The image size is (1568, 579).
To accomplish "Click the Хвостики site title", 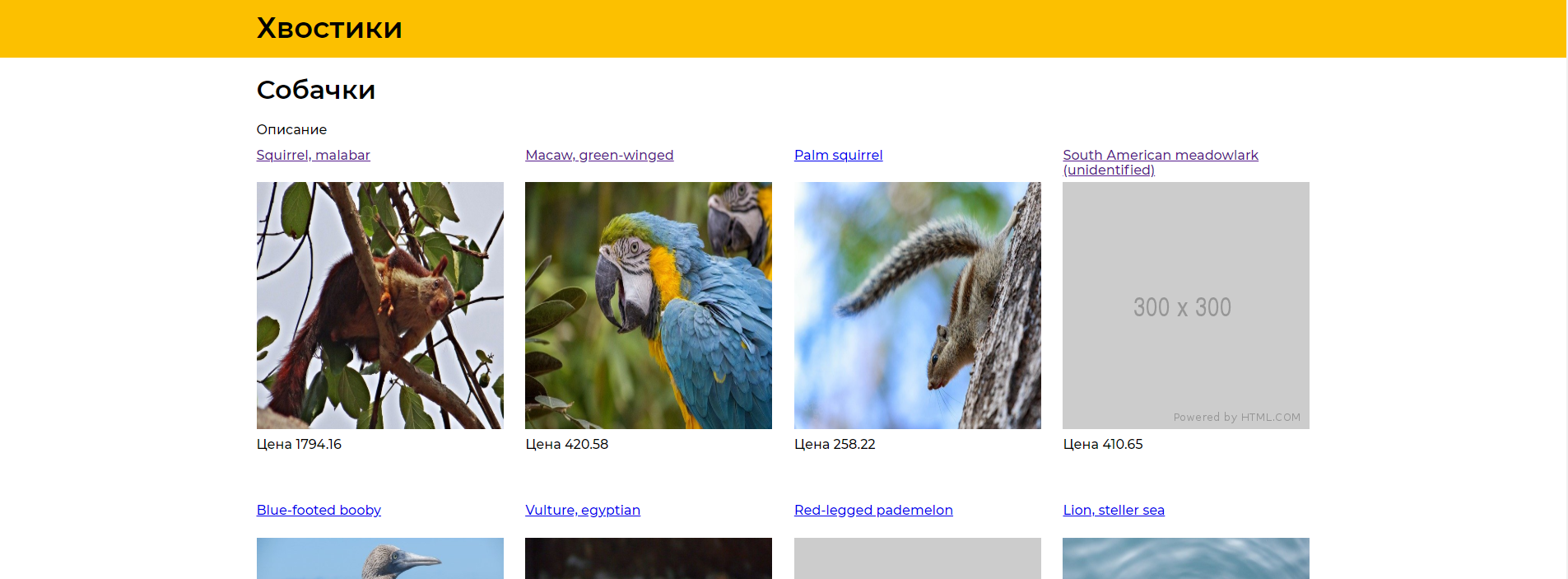I will click(329, 28).
